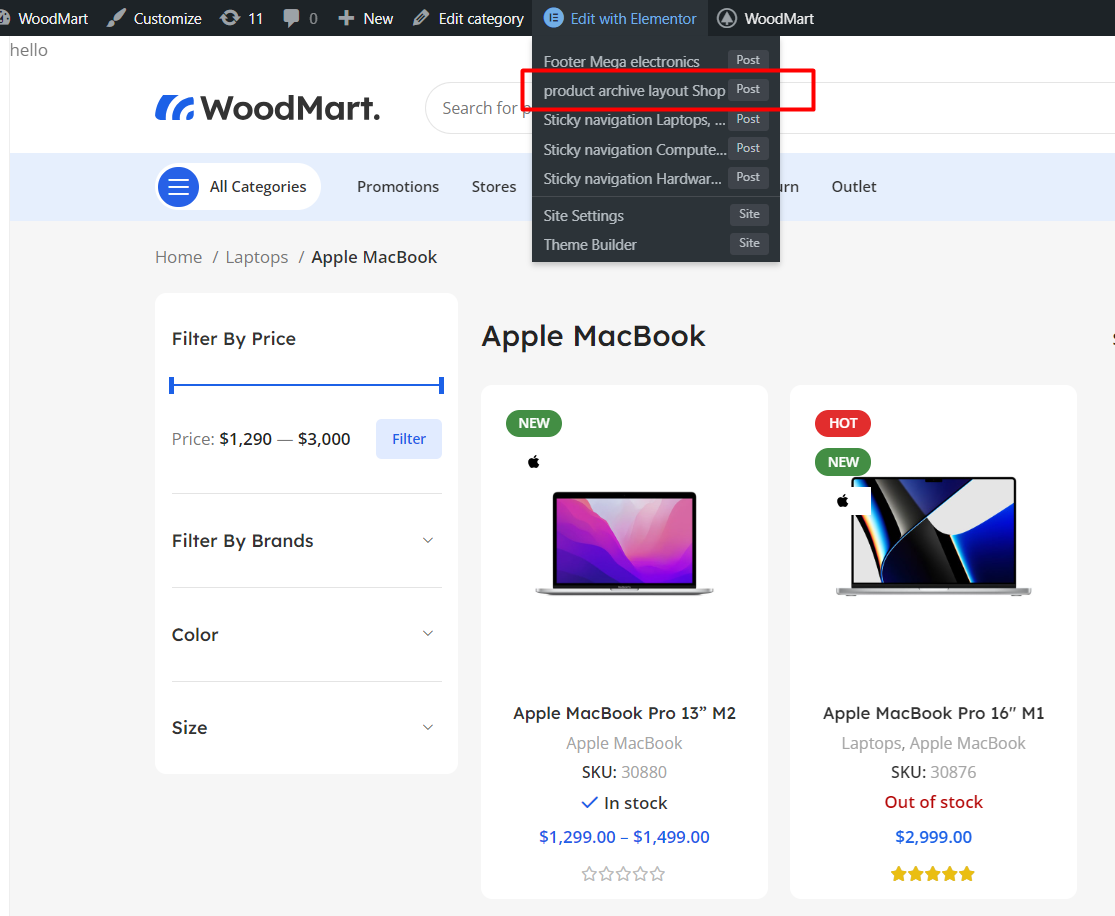
Task: Click the NEW badge on MacBook Pro 13
Action: coord(534,423)
